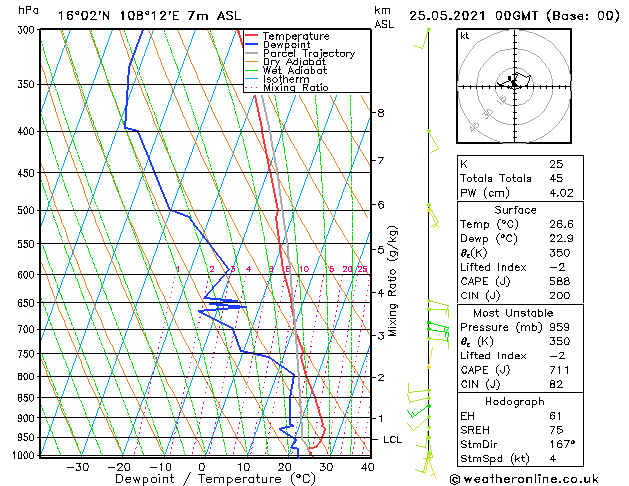Click the red Temperature legend line swatch
The width and height of the screenshot is (629, 486).
[x=252, y=36]
